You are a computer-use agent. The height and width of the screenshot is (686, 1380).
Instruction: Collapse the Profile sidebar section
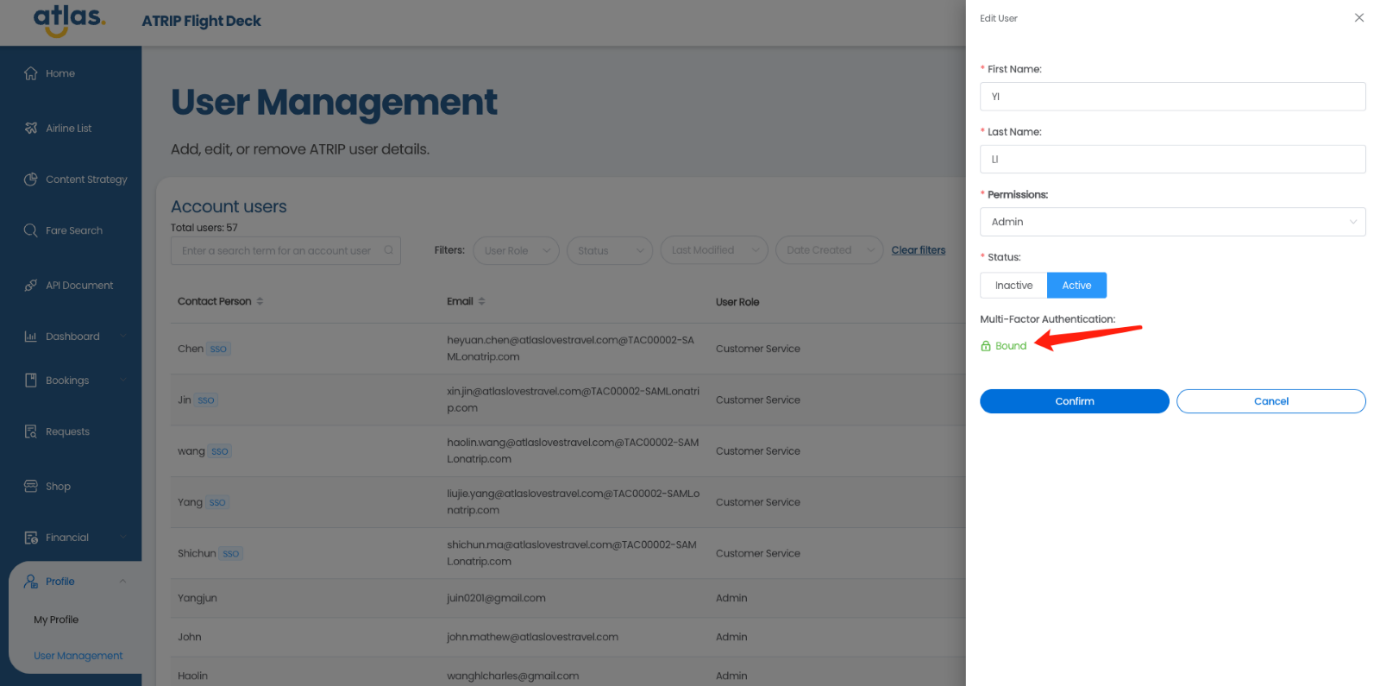click(122, 582)
